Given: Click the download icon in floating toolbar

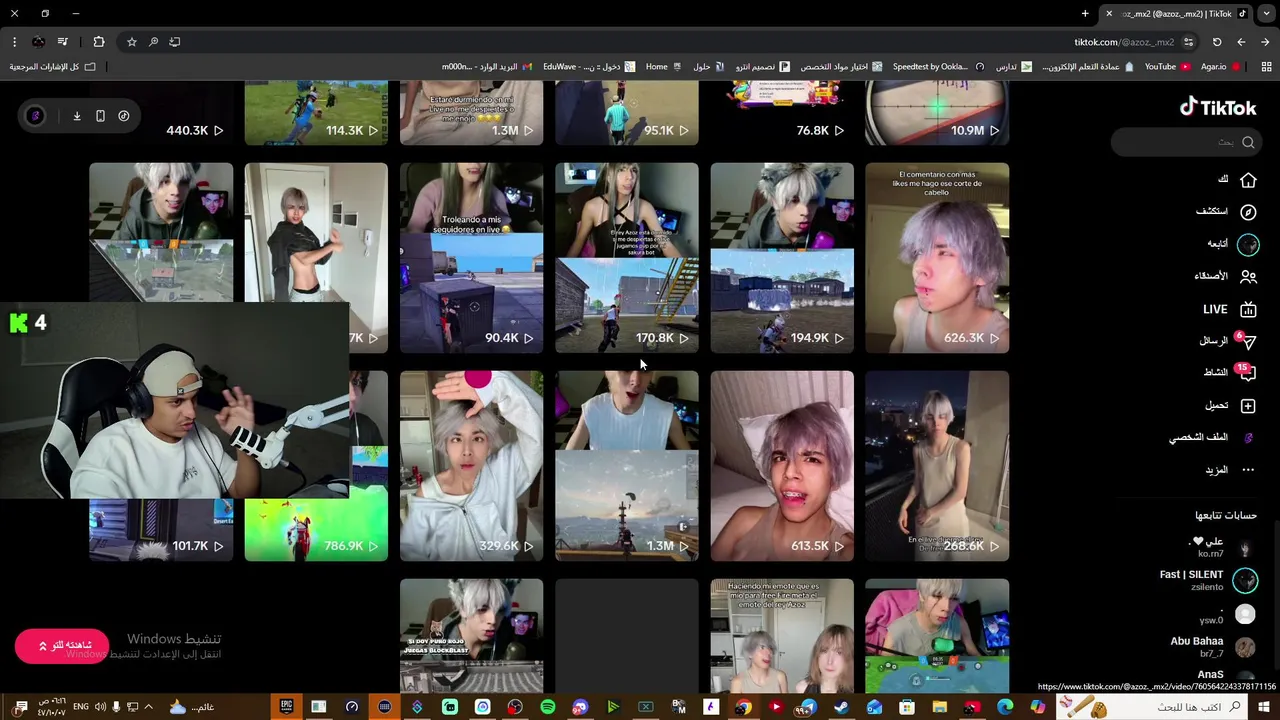Looking at the screenshot, I should (76, 116).
